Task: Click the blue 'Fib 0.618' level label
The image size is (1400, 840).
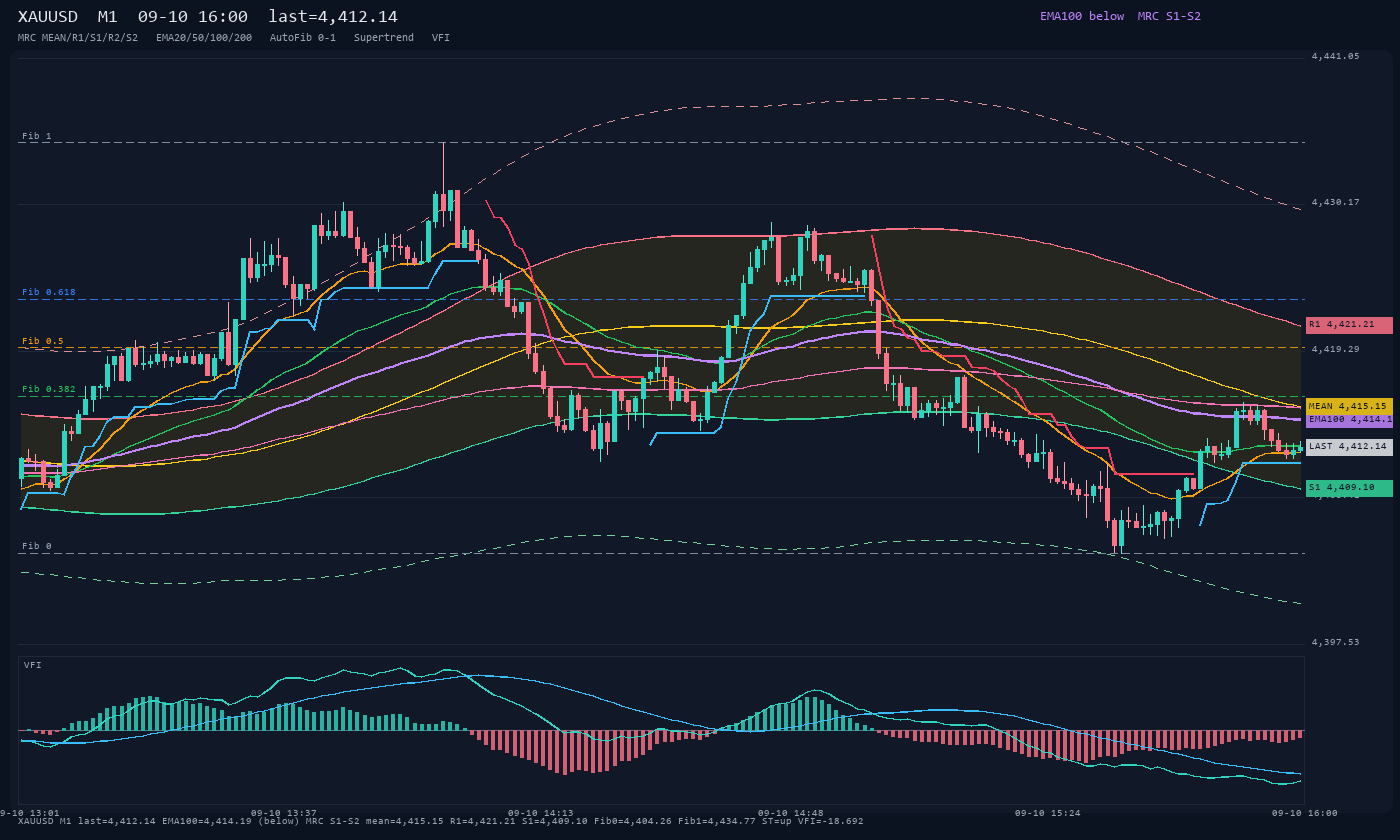Action: [x=49, y=292]
